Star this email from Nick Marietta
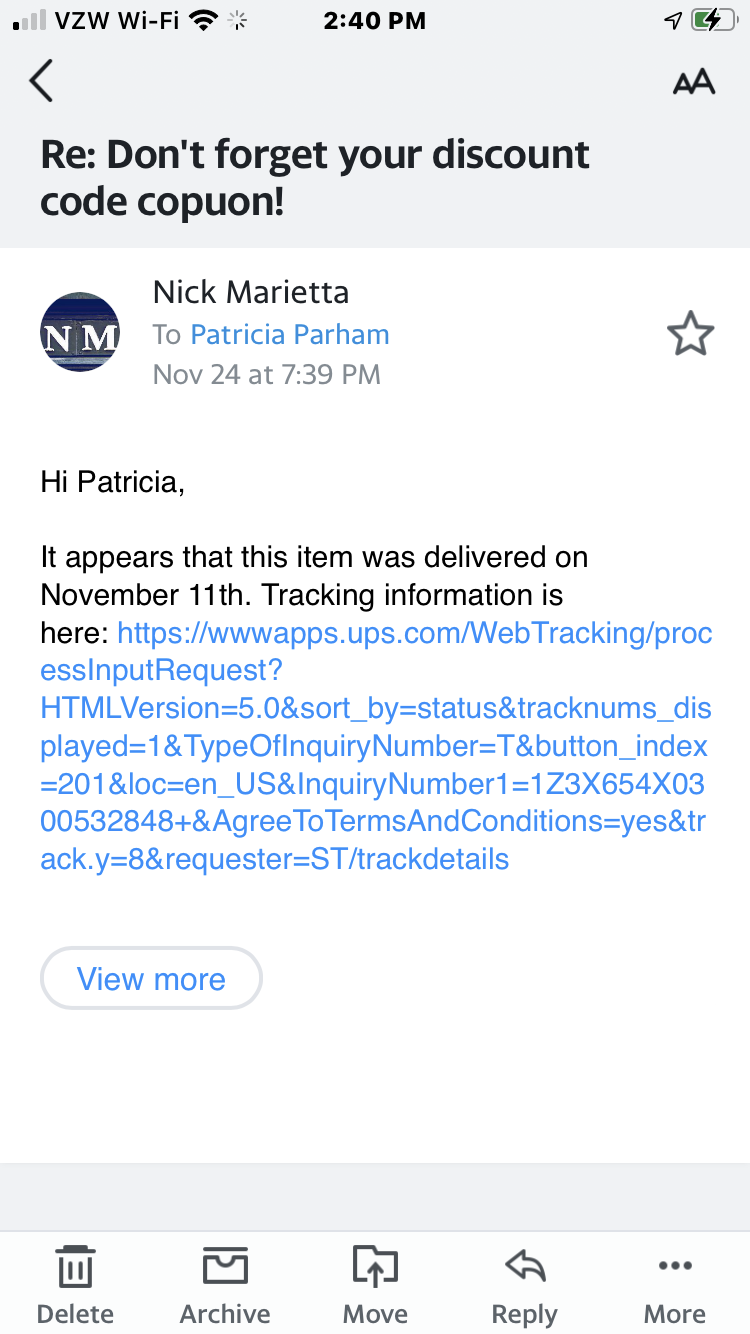This screenshot has width=750, height=1334. click(690, 334)
